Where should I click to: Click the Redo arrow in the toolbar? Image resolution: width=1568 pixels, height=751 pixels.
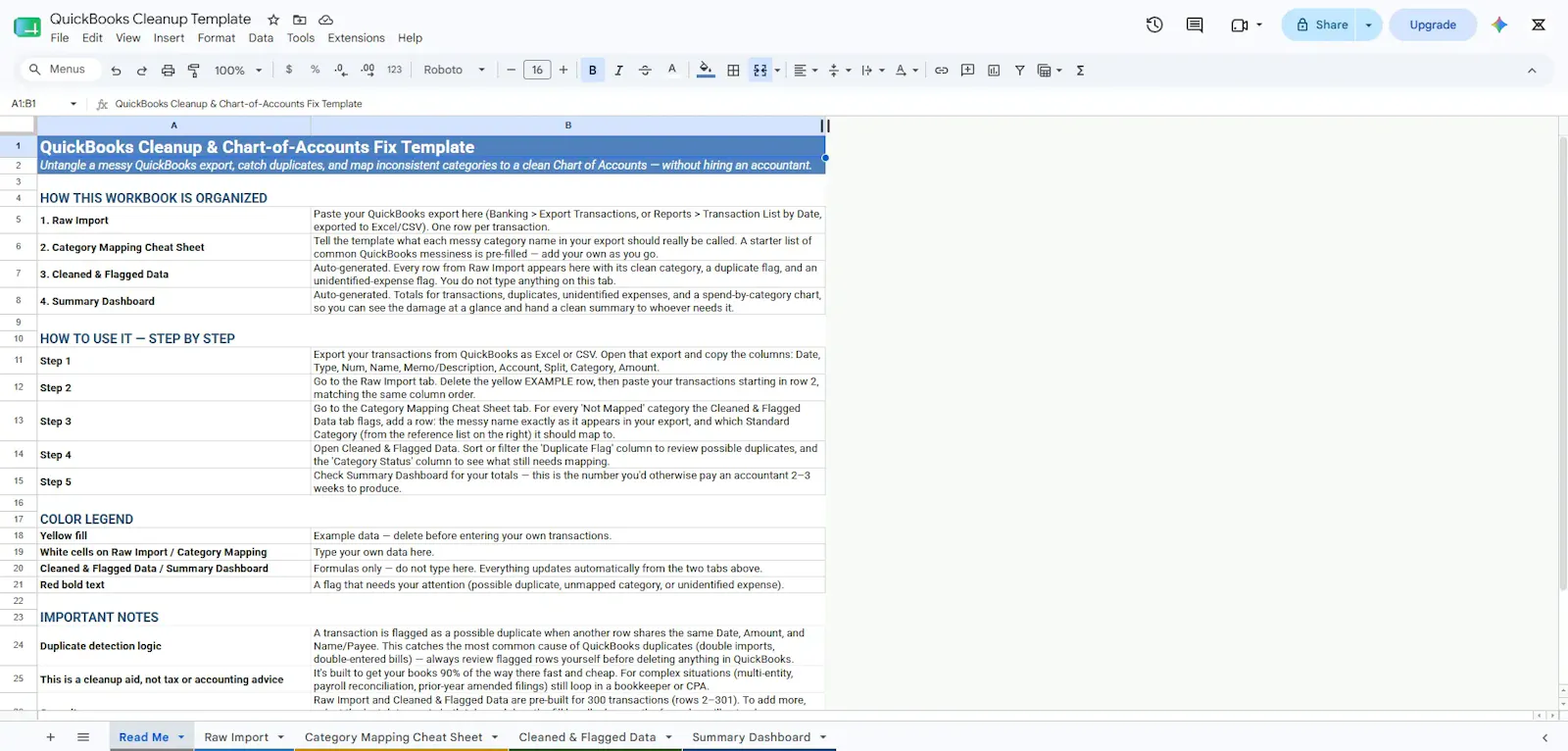142,71
